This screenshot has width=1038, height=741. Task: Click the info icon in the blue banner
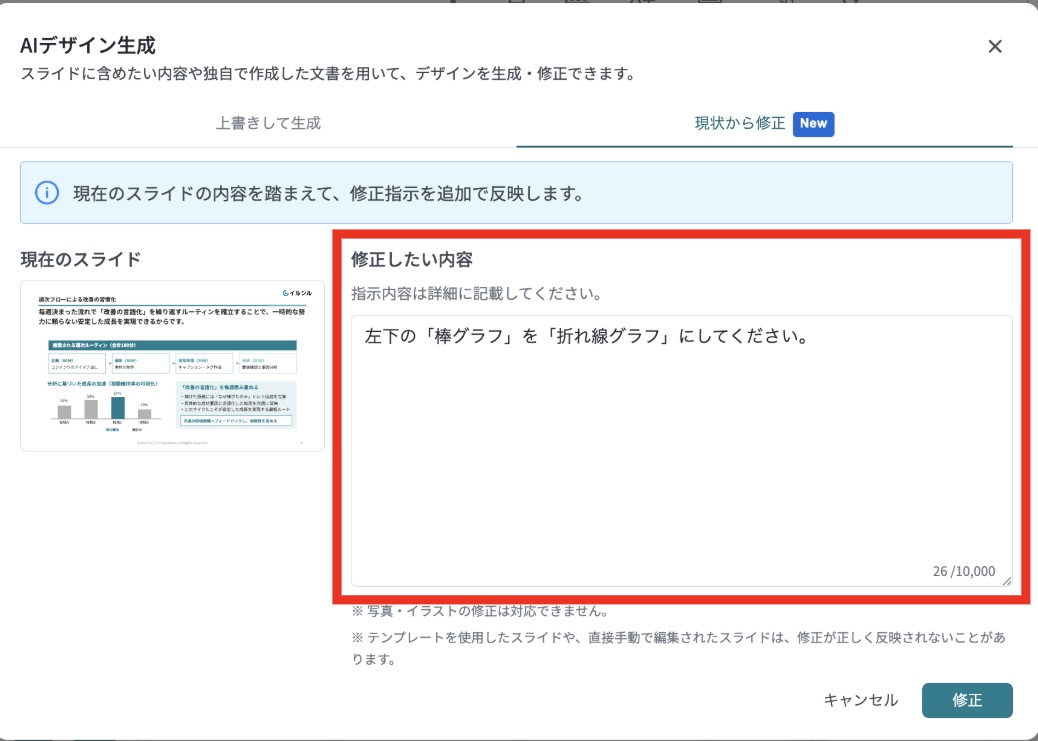(47, 193)
